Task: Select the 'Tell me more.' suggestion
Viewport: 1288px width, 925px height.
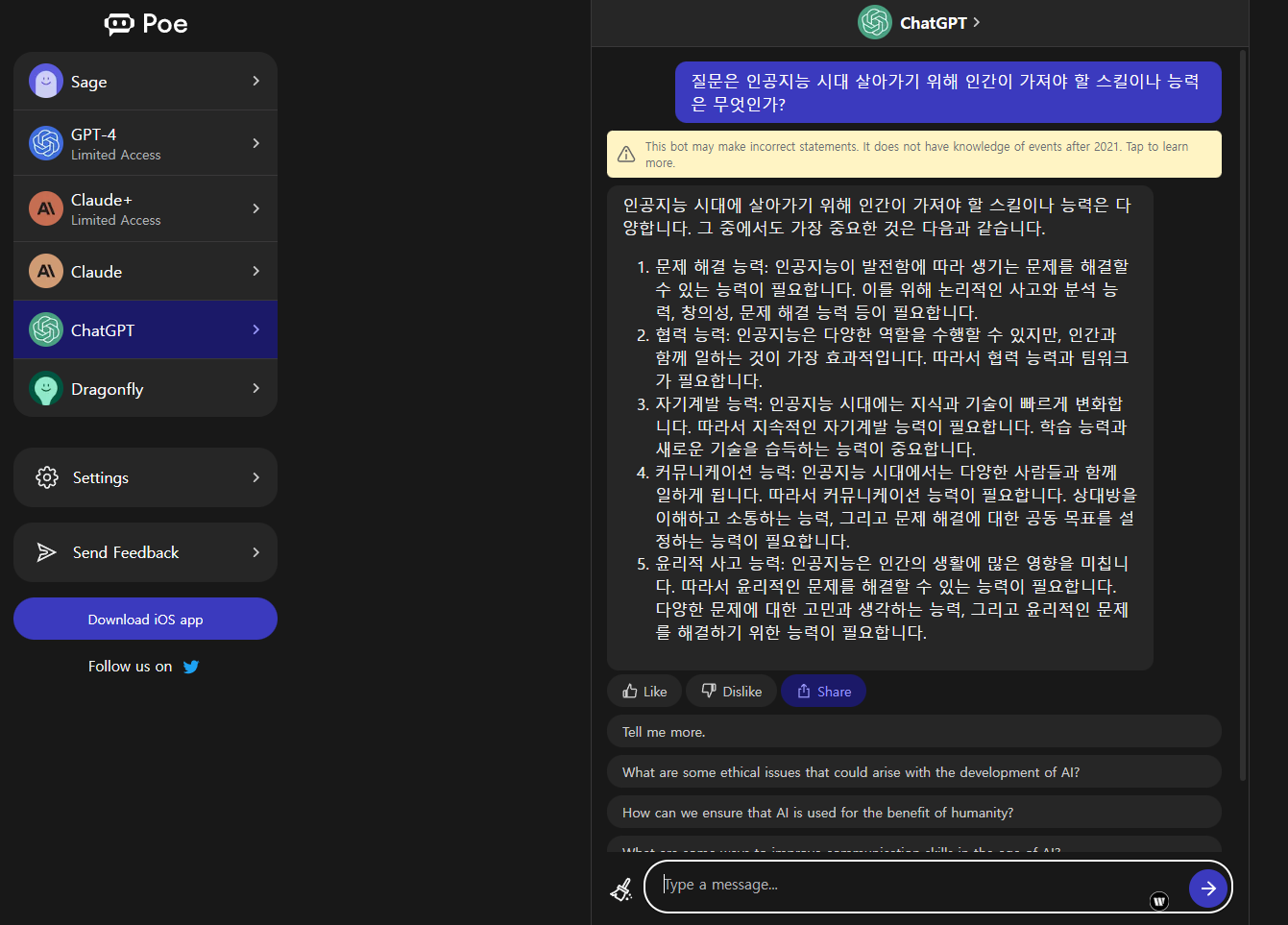Action: [x=914, y=732]
